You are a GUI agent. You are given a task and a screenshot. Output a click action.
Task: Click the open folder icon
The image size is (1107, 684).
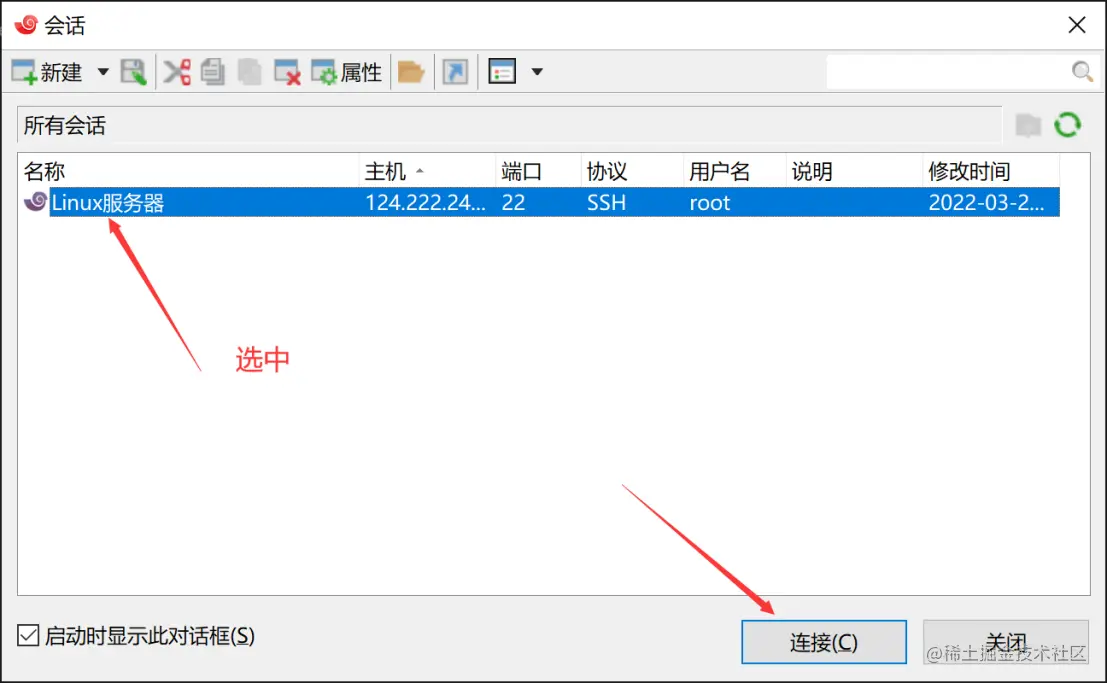pos(411,72)
